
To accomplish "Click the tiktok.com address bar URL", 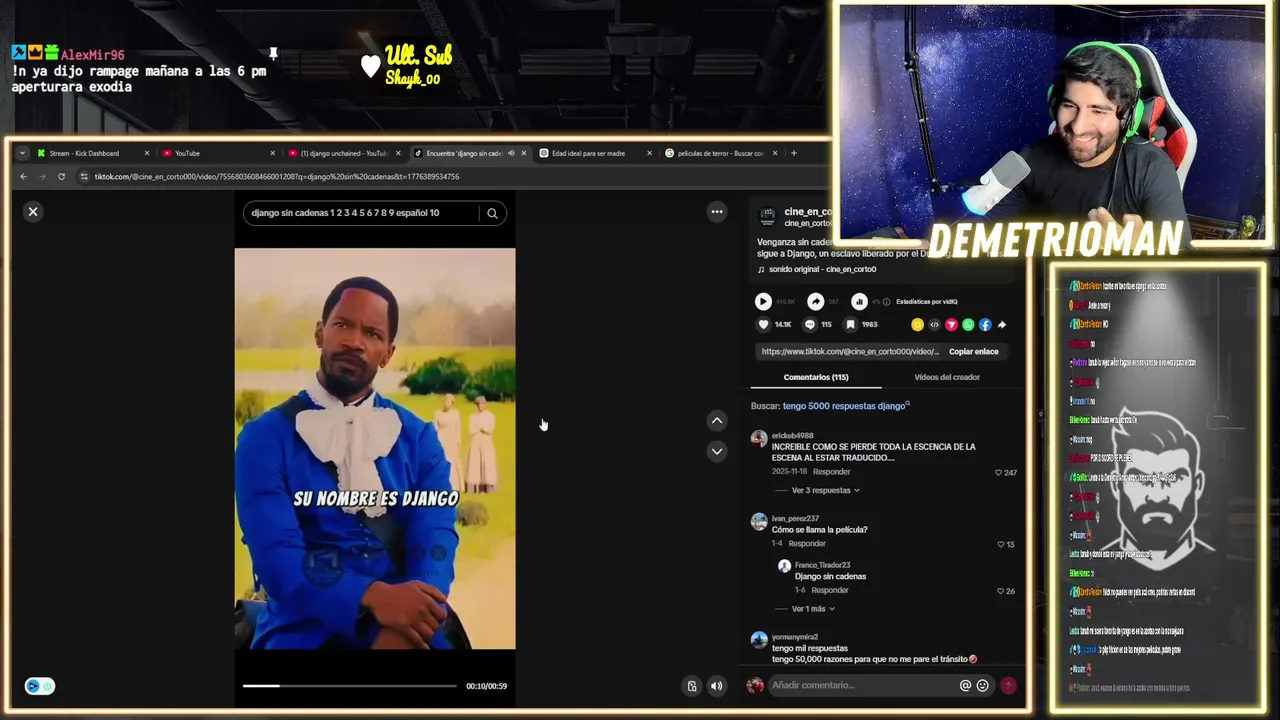I will tap(277, 177).
